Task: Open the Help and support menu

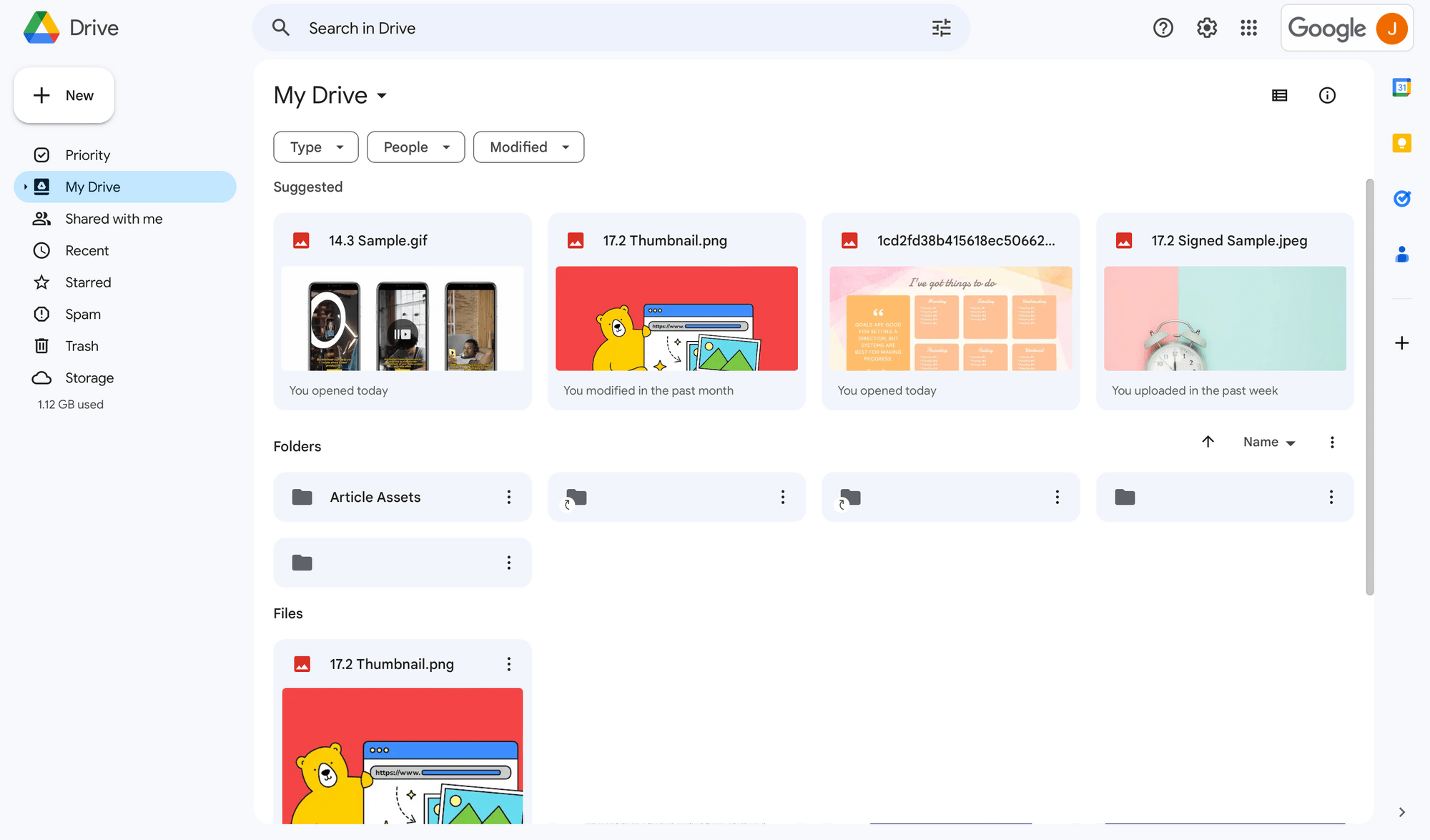Action: [1163, 28]
